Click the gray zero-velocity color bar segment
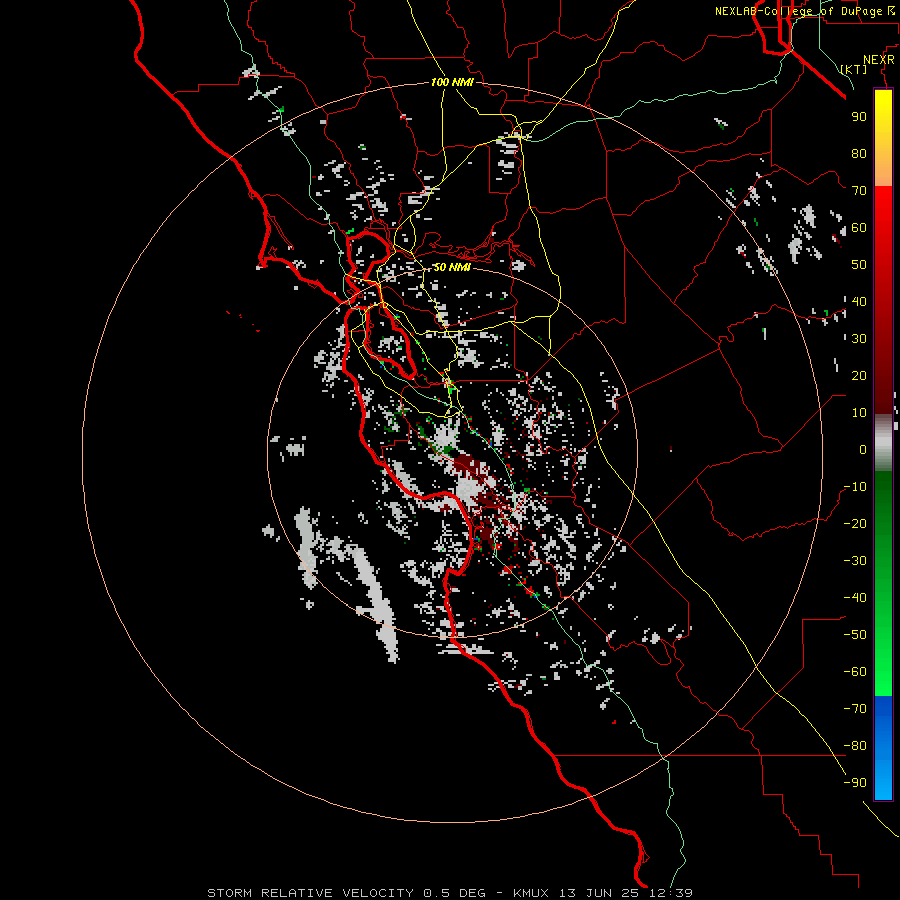 pos(883,442)
